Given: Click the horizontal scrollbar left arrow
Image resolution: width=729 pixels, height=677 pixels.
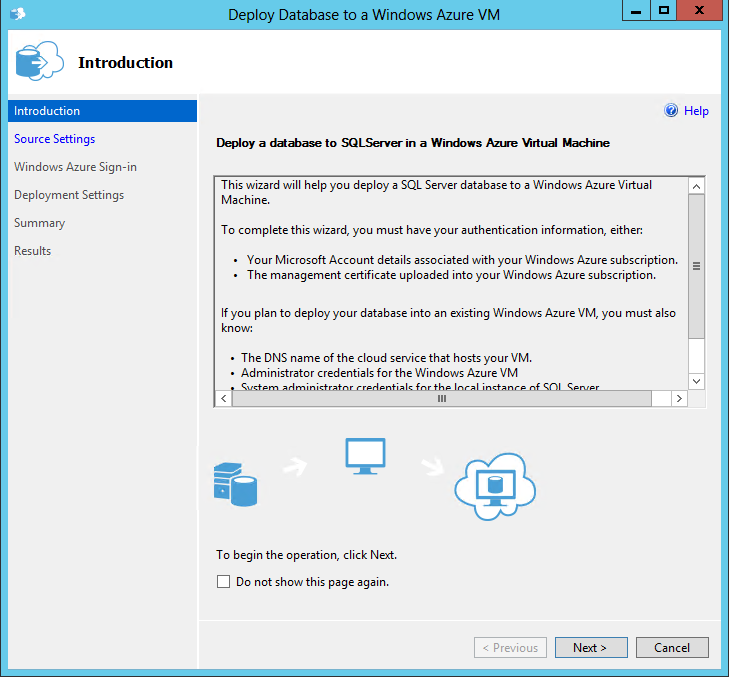Looking at the screenshot, I should click(x=223, y=398).
